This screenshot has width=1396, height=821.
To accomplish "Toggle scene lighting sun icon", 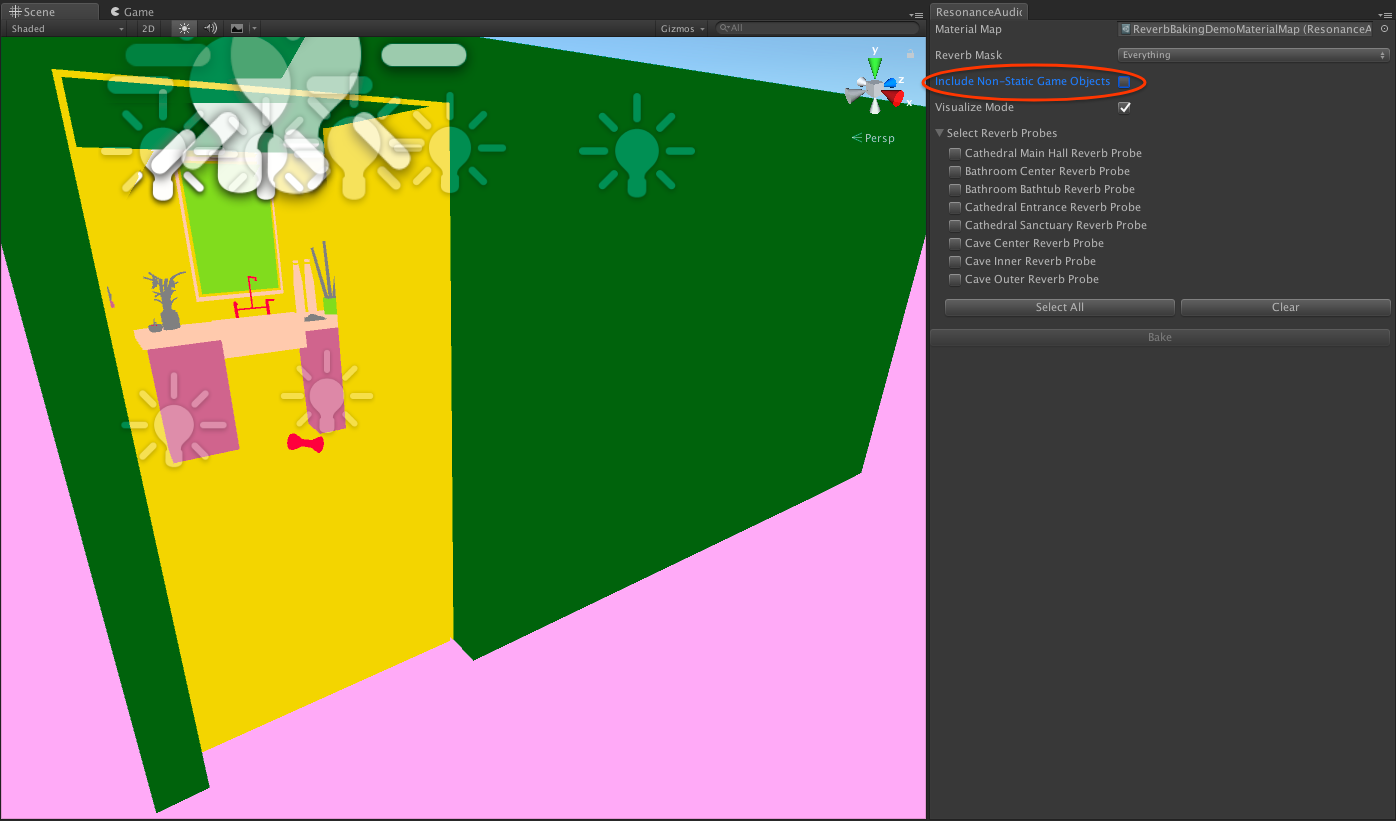I will (x=184, y=29).
